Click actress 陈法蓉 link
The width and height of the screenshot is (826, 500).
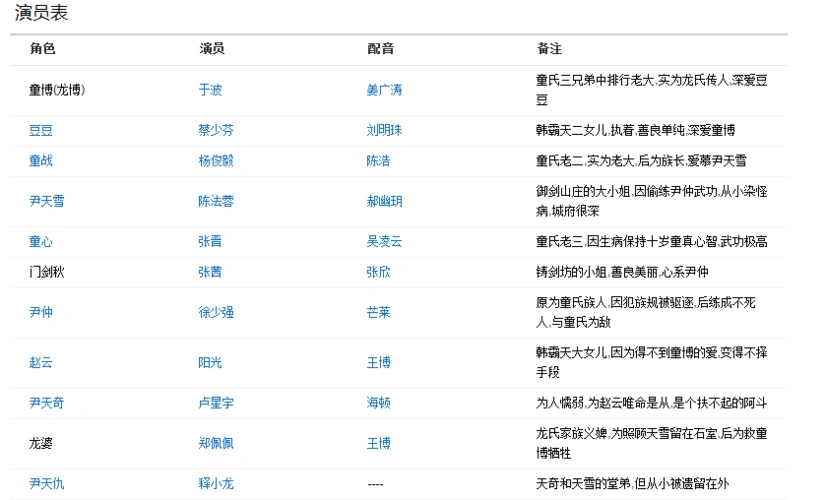pos(216,201)
